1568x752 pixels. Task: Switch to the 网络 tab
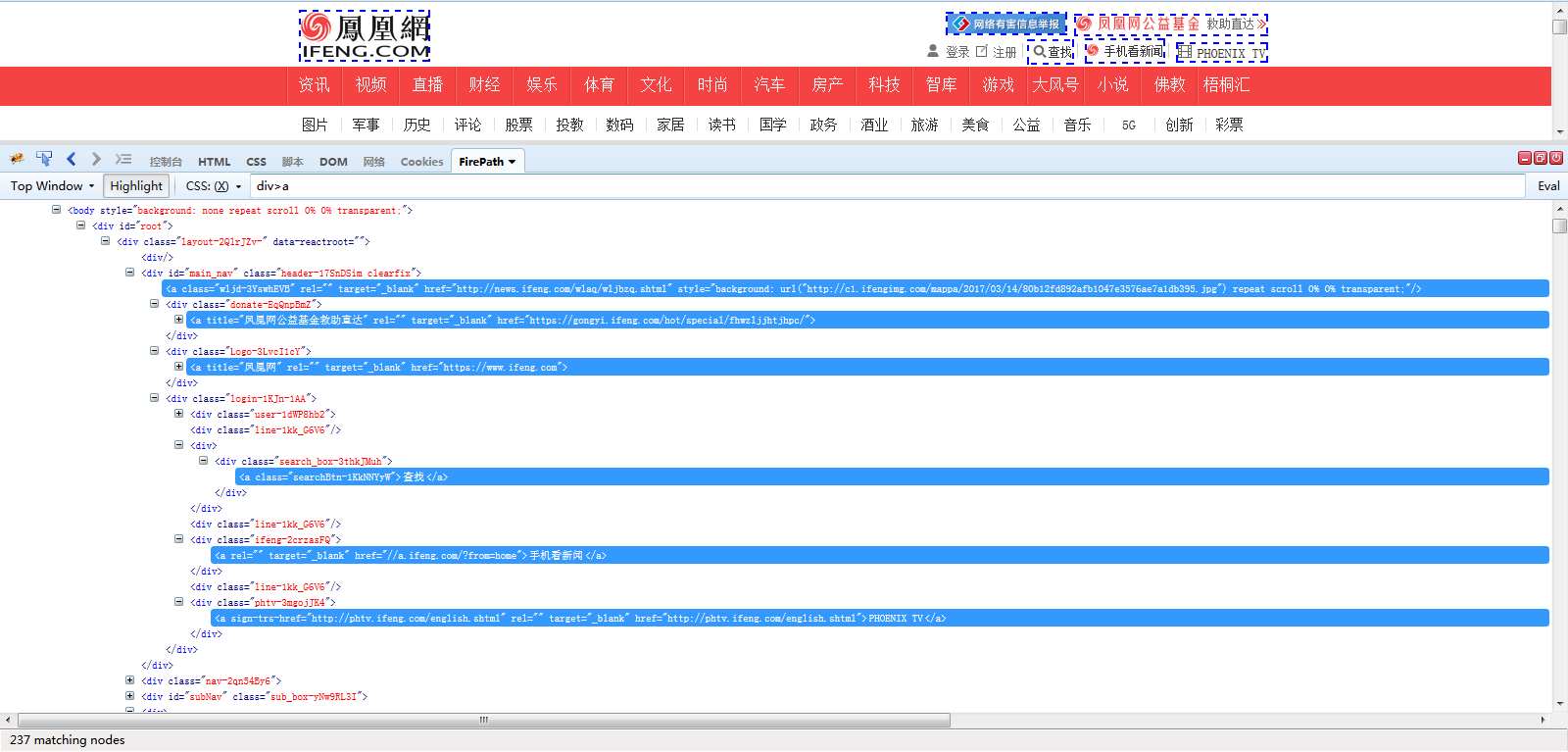(373, 162)
